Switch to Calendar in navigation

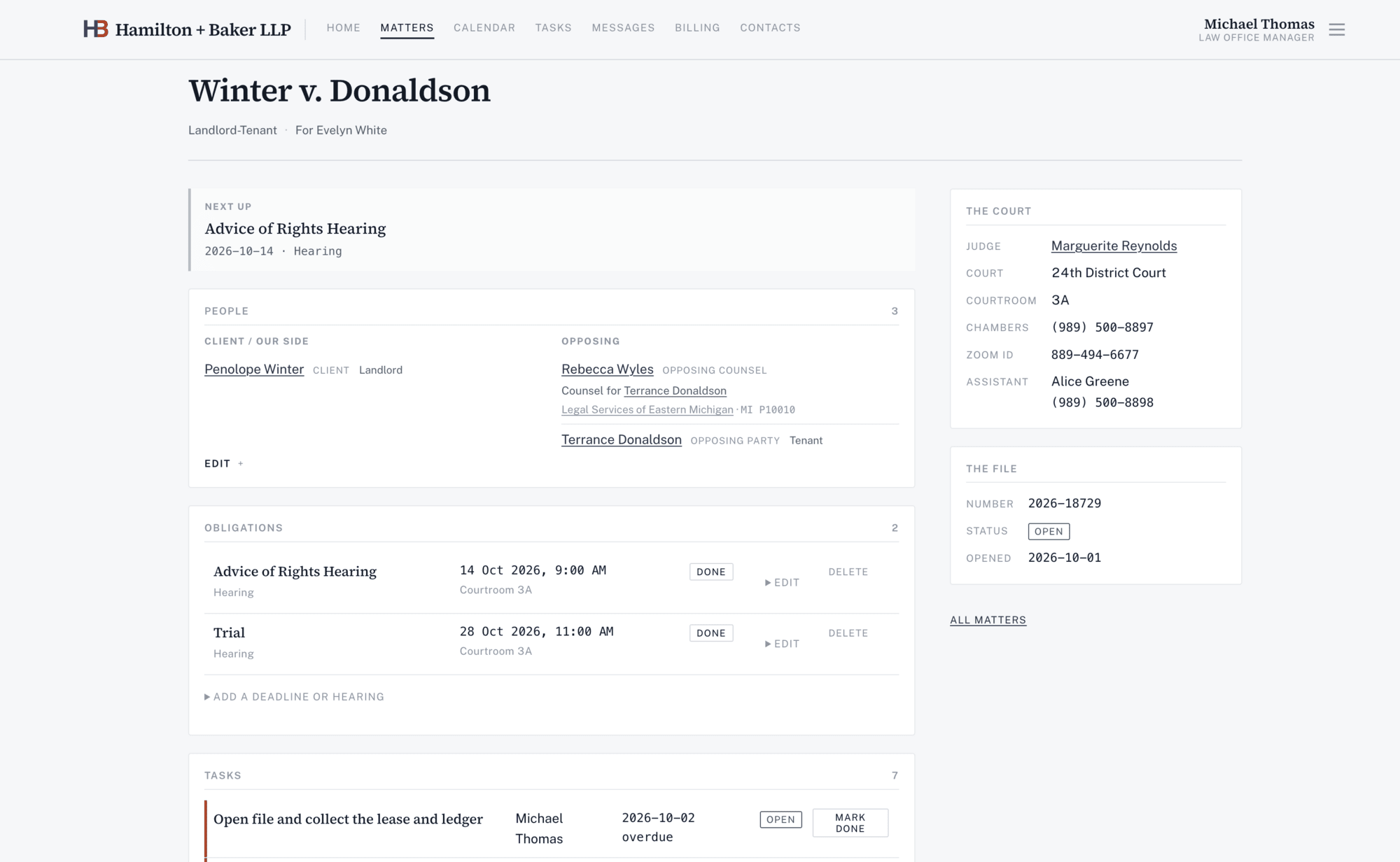(x=484, y=28)
